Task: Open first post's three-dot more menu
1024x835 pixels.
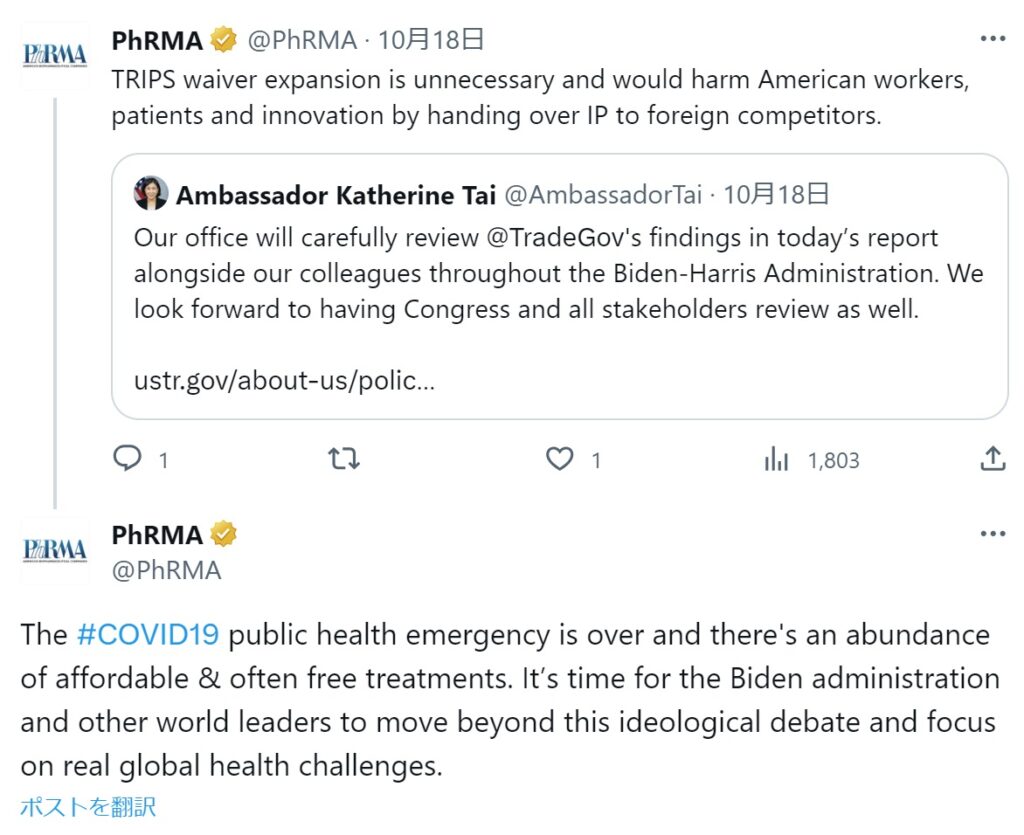Action: (992, 39)
